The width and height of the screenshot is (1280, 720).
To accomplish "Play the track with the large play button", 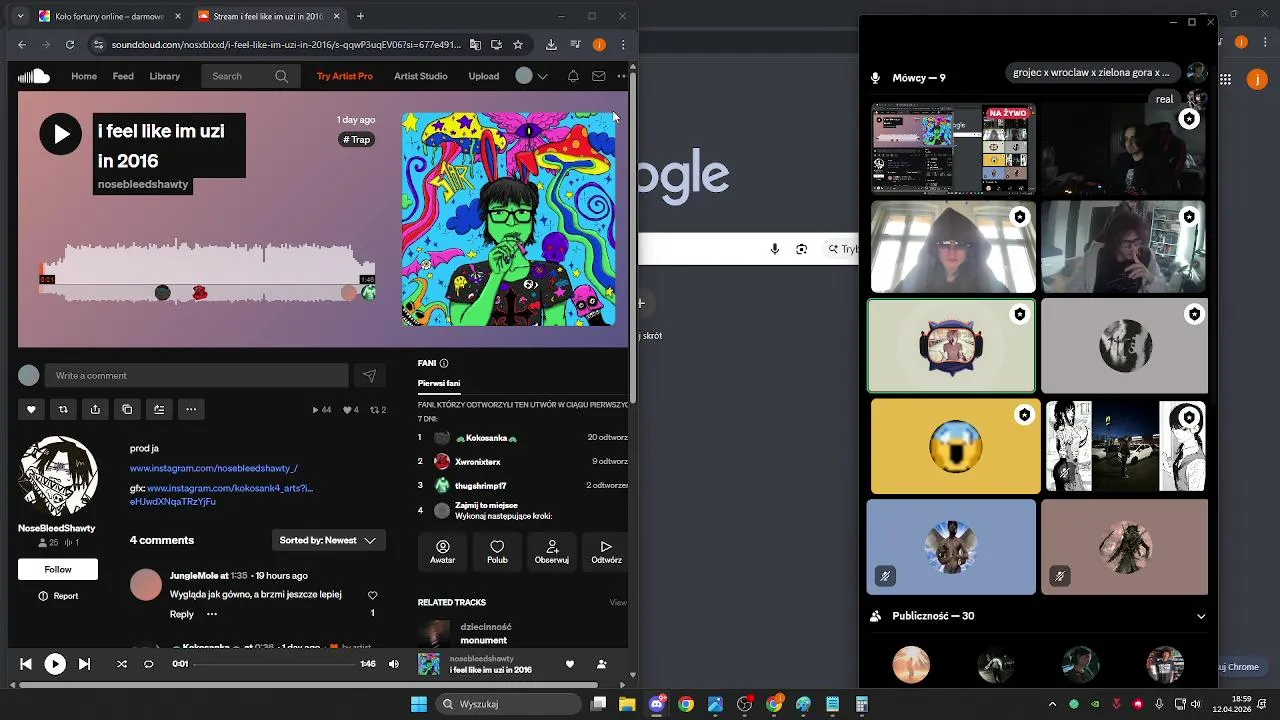I will (x=61, y=134).
